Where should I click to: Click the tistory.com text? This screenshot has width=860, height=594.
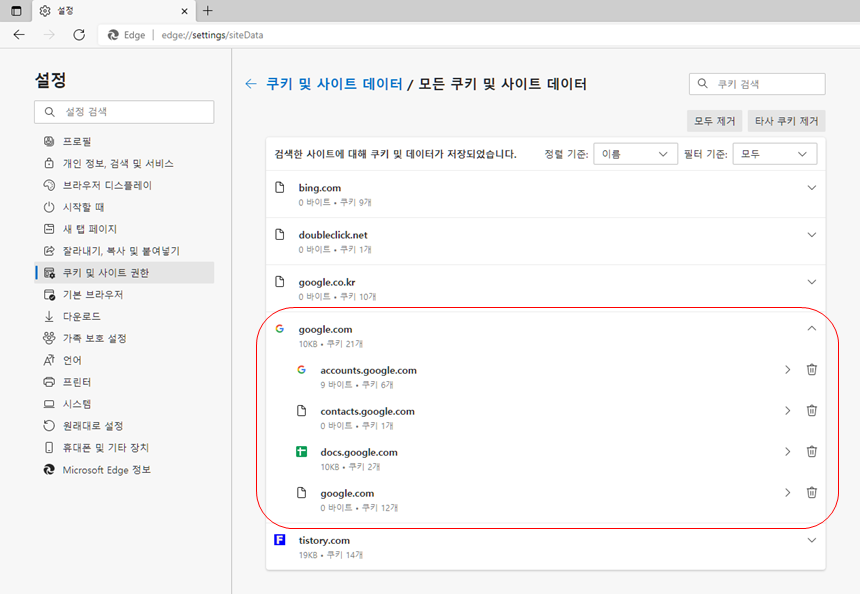[324, 540]
